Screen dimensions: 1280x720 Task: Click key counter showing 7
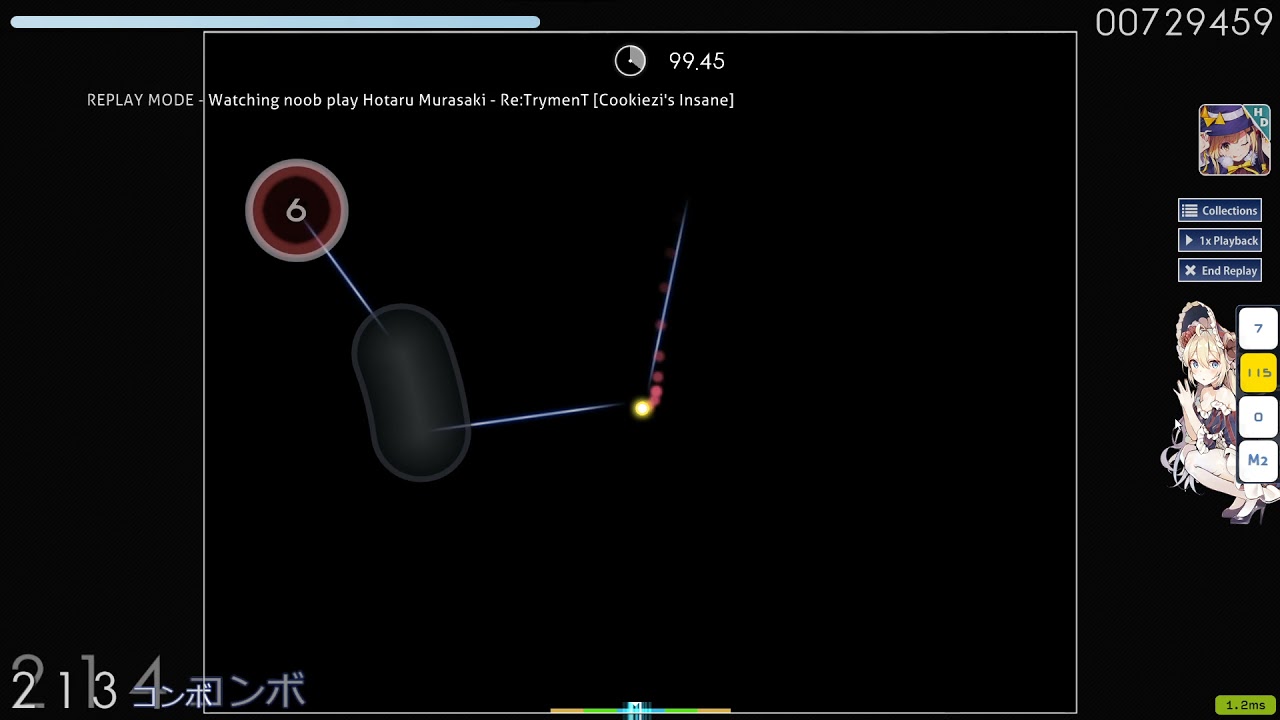coord(1258,329)
